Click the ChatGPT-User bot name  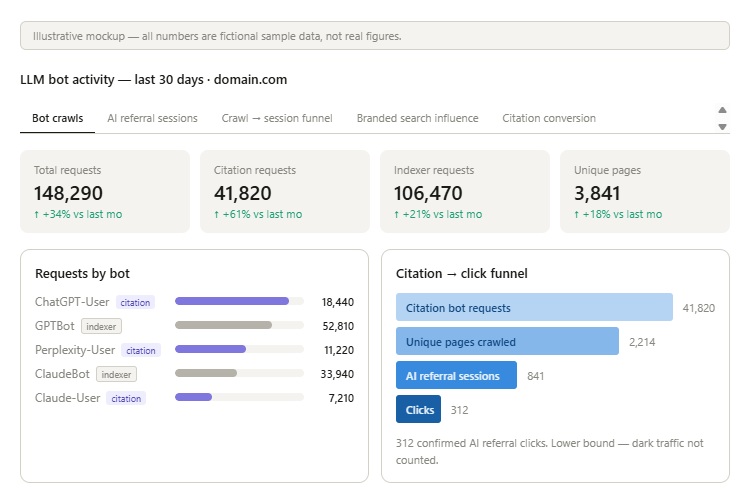point(72,302)
